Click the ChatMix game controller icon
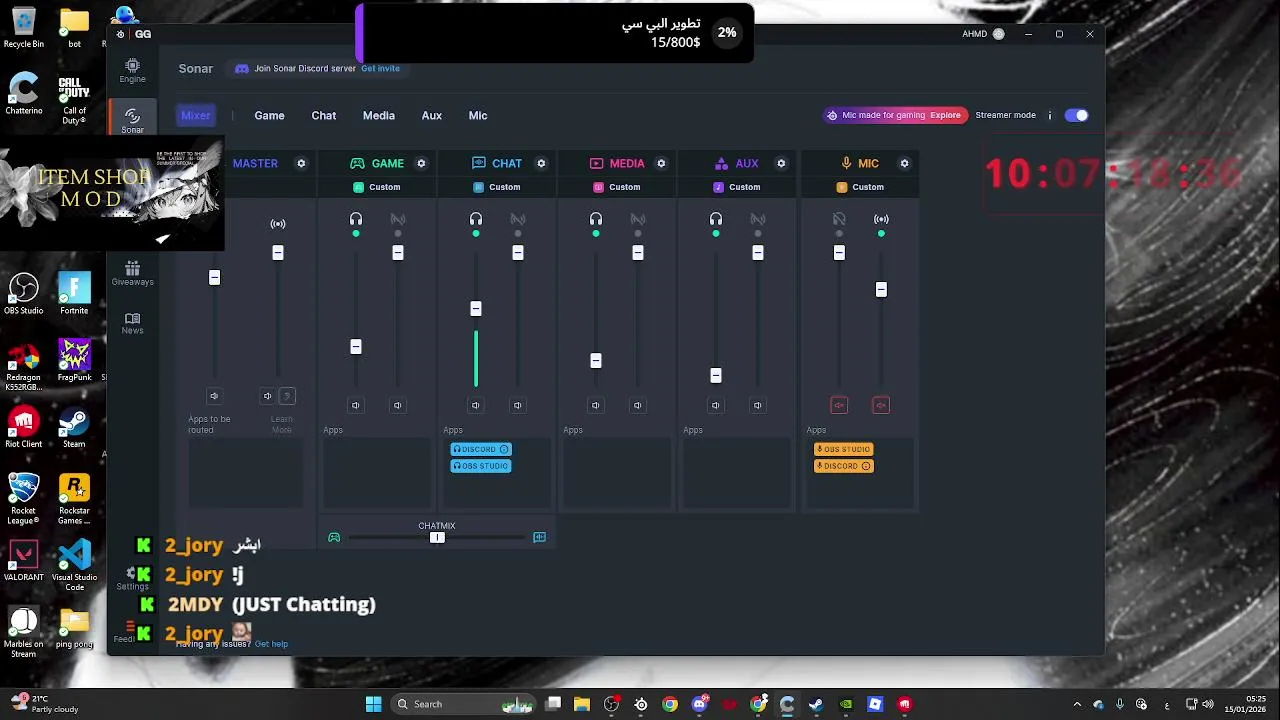The height and width of the screenshot is (720, 1280). point(334,537)
